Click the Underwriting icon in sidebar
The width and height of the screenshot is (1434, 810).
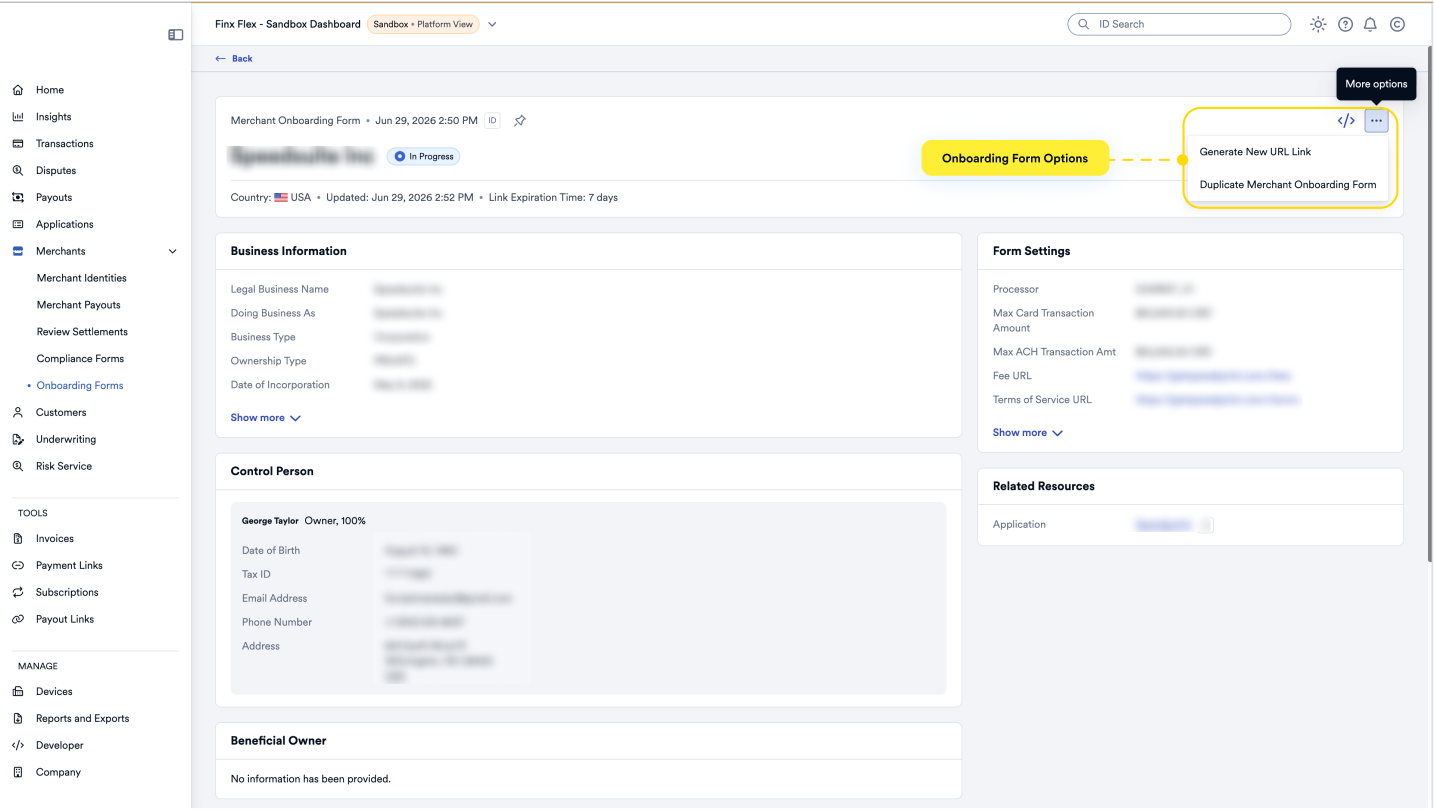[x=18, y=440]
